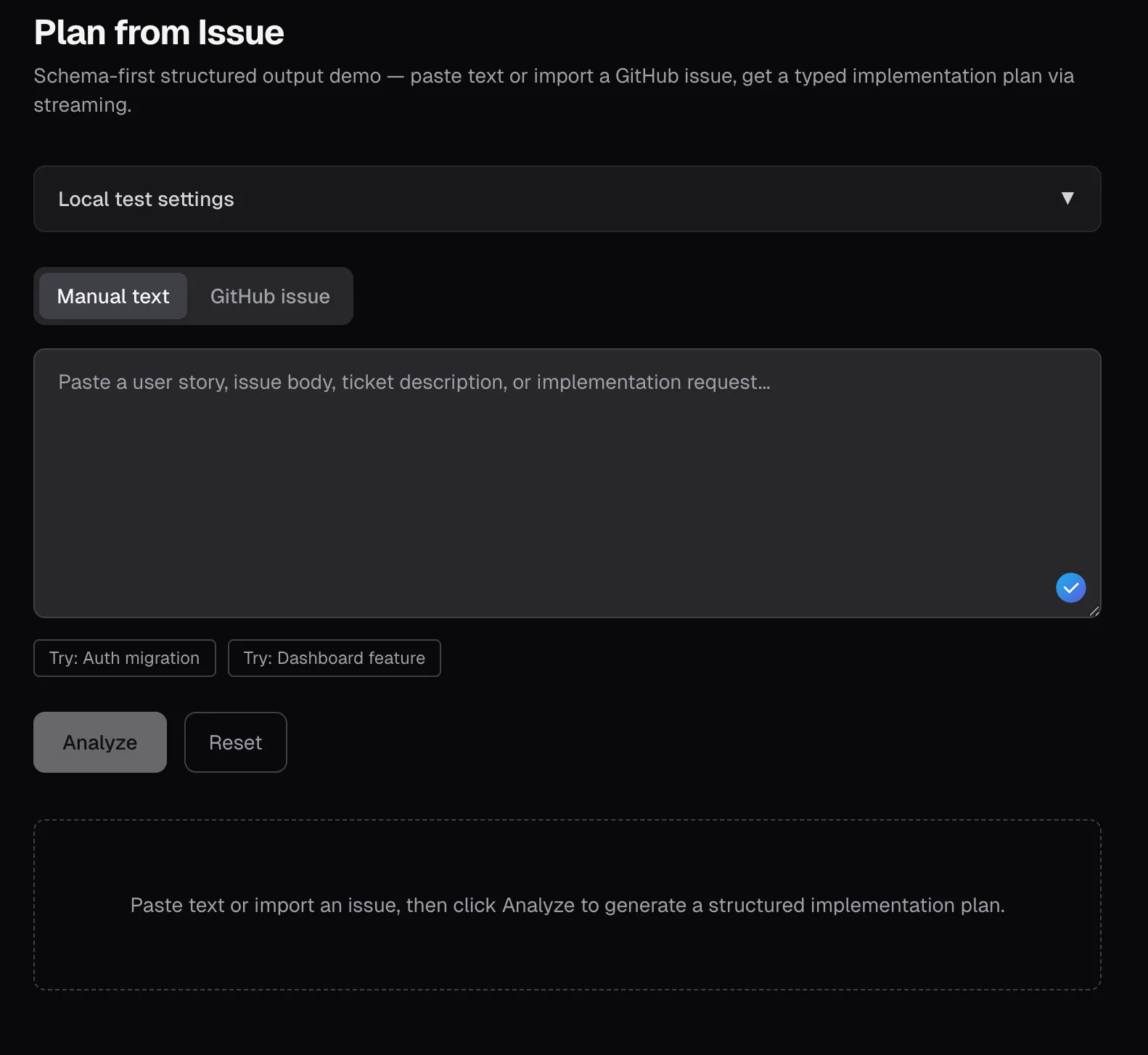Image resolution: width=1148 pixels, height=1055 pixels.
Task: Switch to the Manual text tab
Action: click(x=113, y=296)
